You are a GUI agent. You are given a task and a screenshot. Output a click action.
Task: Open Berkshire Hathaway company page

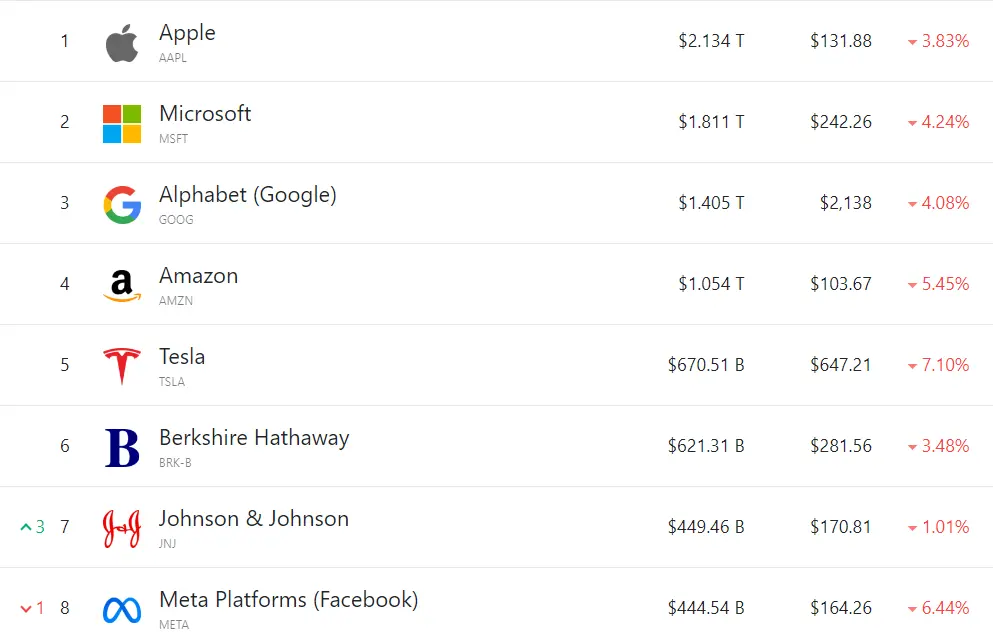(254, 438)
